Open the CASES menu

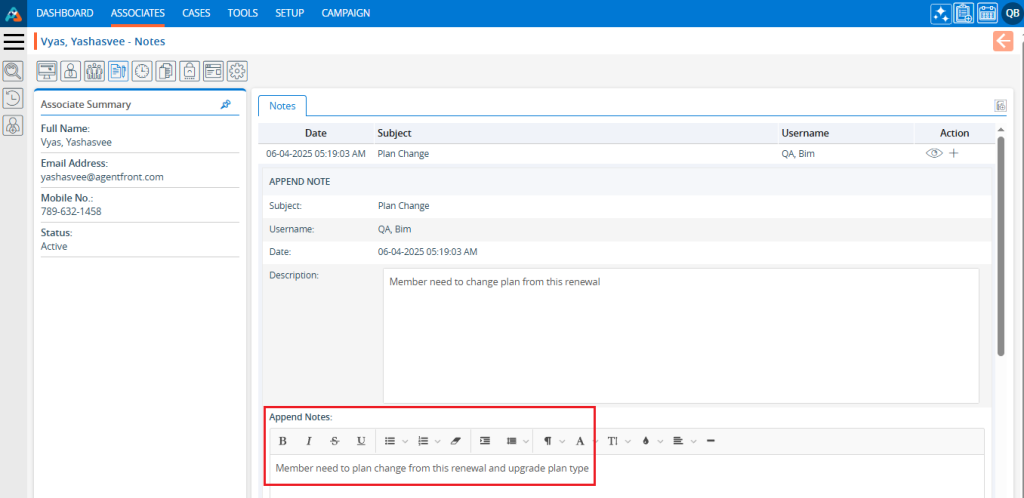coord(196,13)
